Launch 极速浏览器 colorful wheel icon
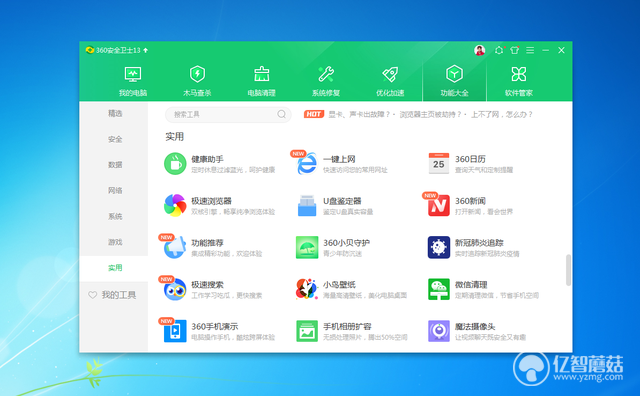Screen dimensions: 640x396 point(175,205)
